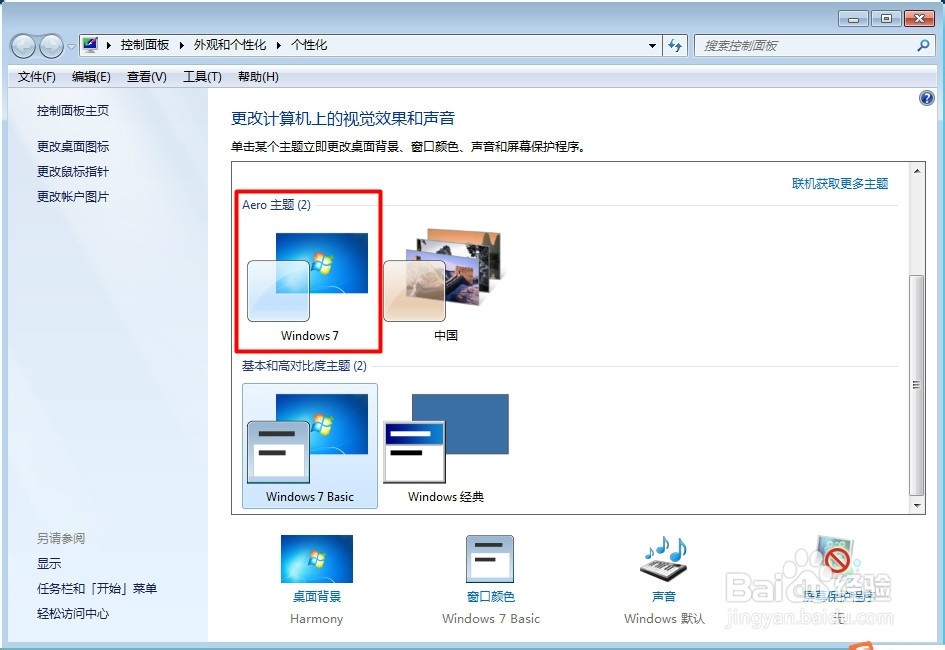Click the theme list scrollbar down arrow
The image size is (945, 650).
(916, 503)
